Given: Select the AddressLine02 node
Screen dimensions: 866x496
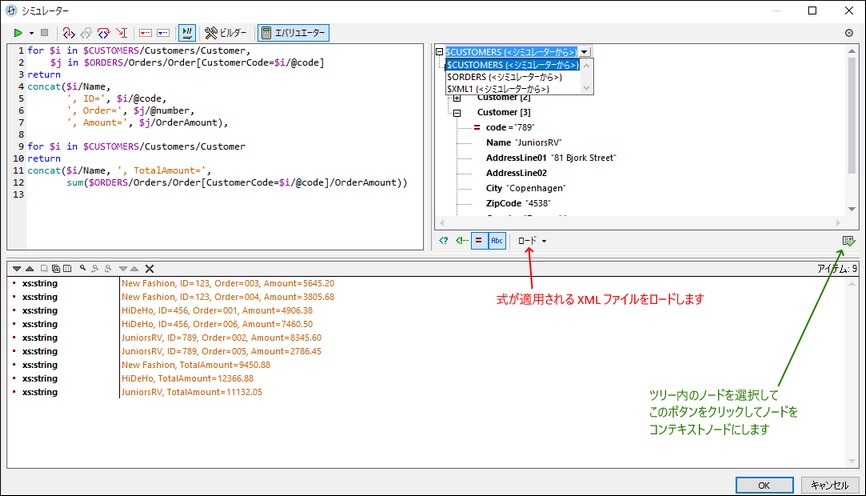Looking at the screenshot, I should (x=516, y=173).
